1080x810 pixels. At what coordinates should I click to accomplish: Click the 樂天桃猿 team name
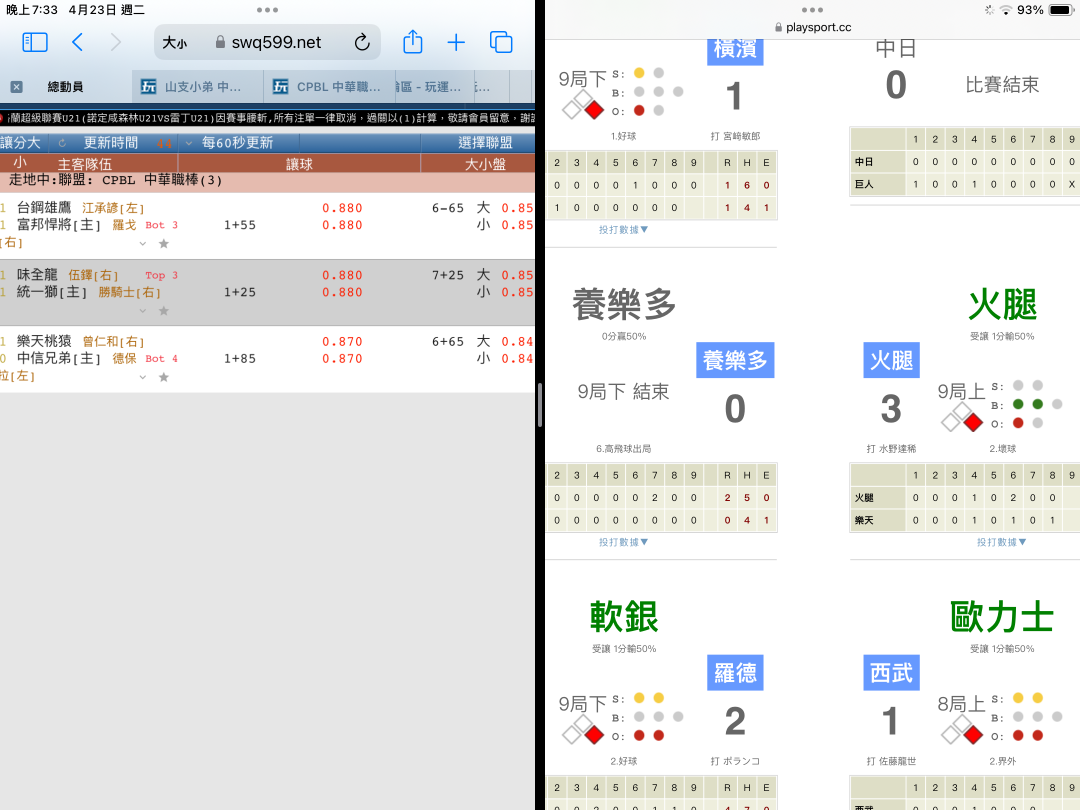point(44,341)
